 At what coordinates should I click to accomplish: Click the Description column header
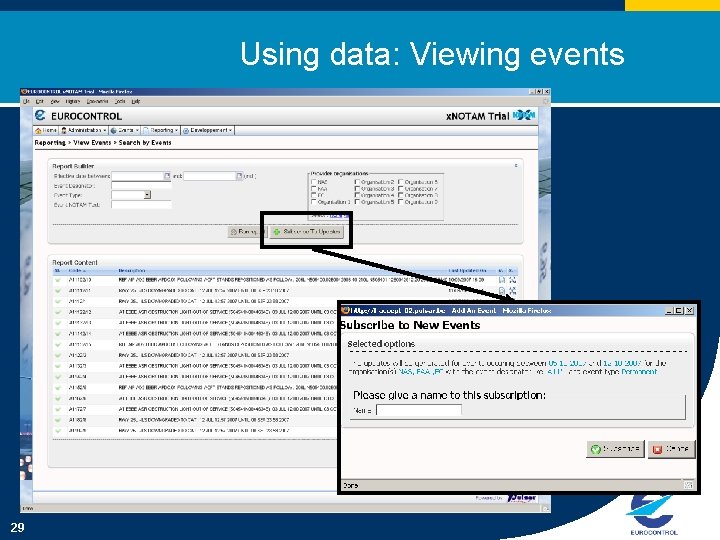(x=132, y=270)
